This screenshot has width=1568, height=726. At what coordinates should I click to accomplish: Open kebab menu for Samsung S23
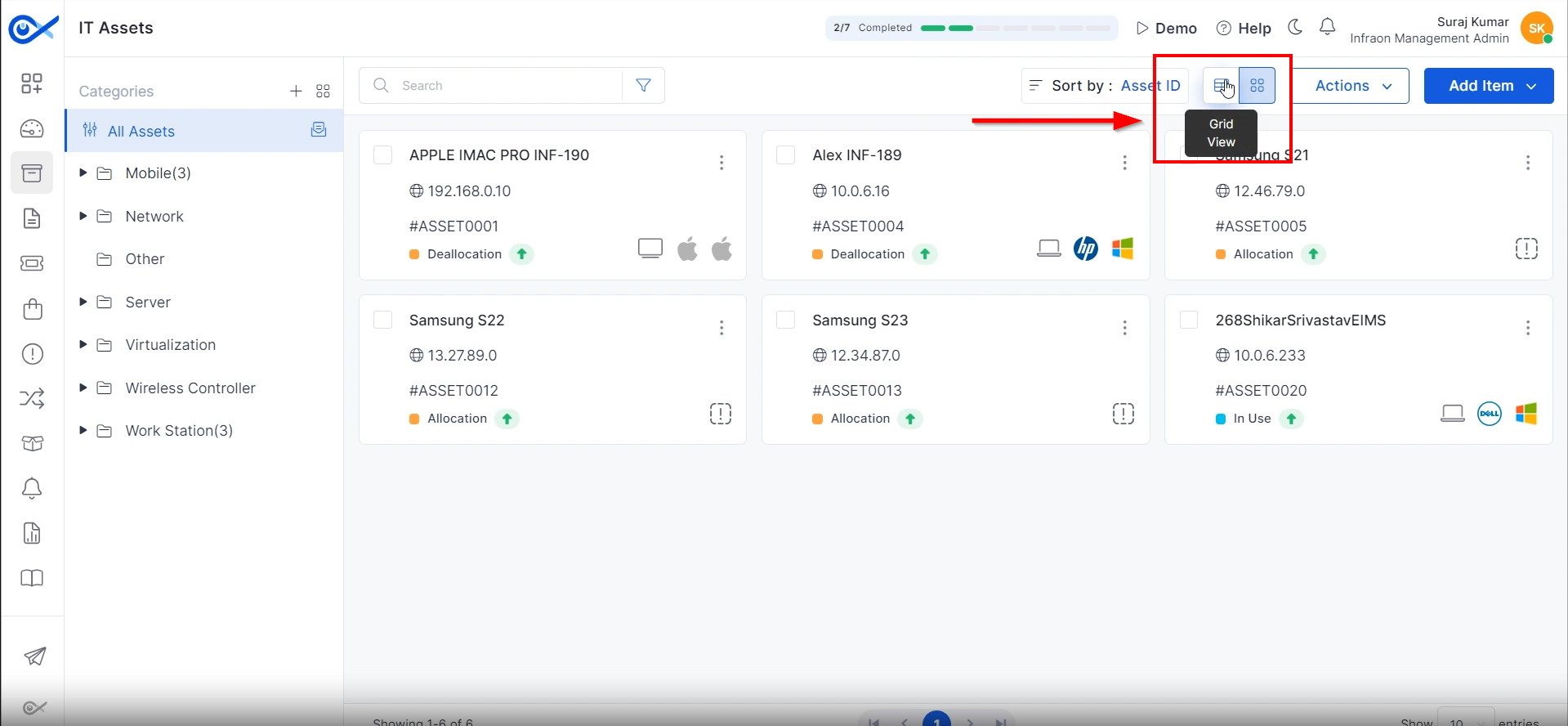1124,328
